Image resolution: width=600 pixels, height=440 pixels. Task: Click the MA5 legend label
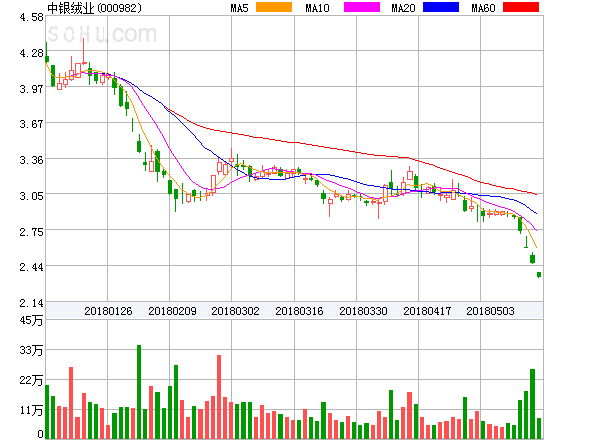click(239, 8)
